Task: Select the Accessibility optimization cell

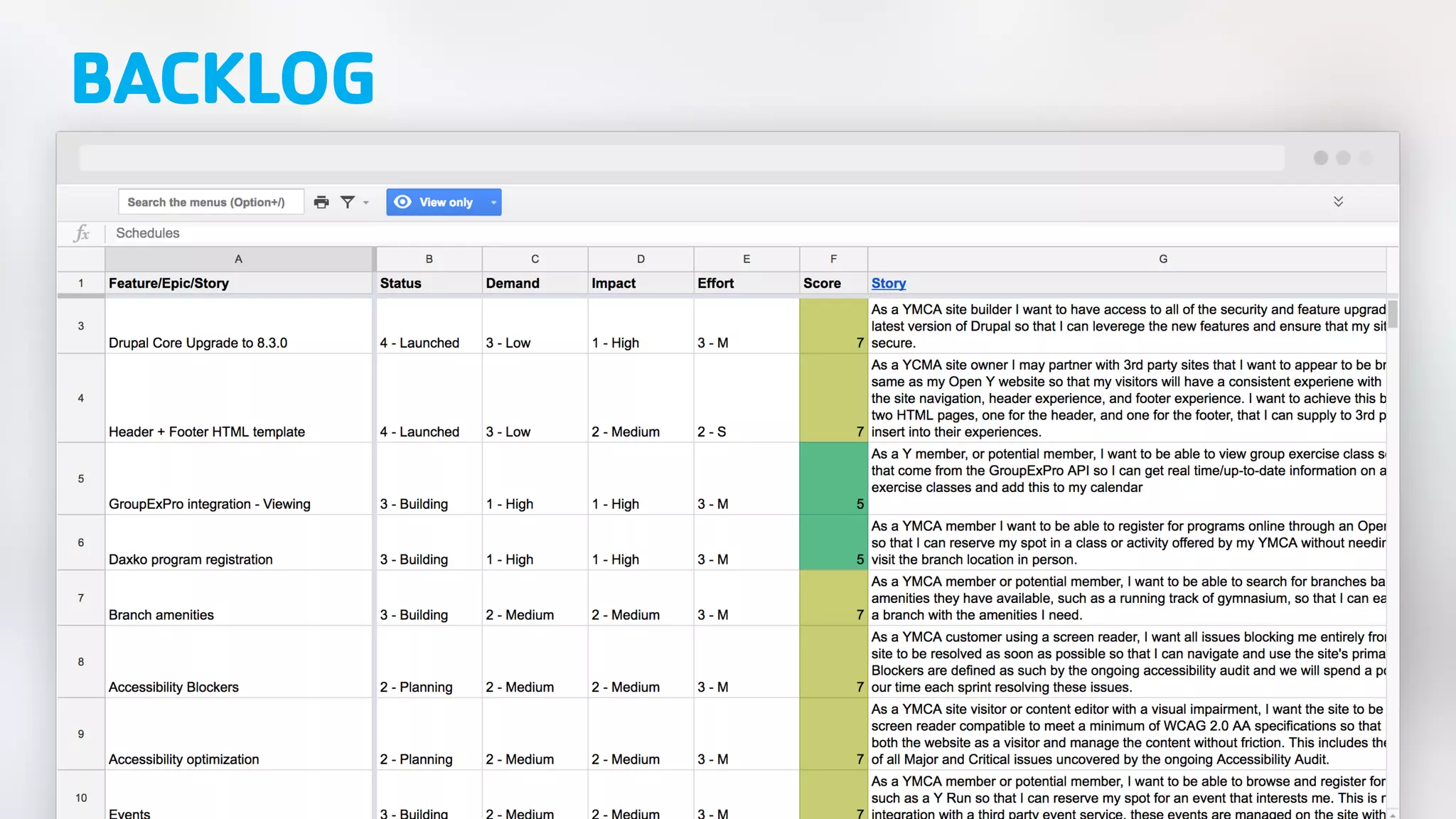Action: coord(239,734)
